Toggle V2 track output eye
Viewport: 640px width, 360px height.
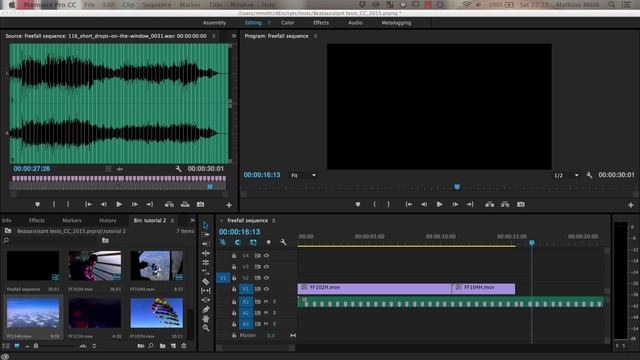coord(266,278)
